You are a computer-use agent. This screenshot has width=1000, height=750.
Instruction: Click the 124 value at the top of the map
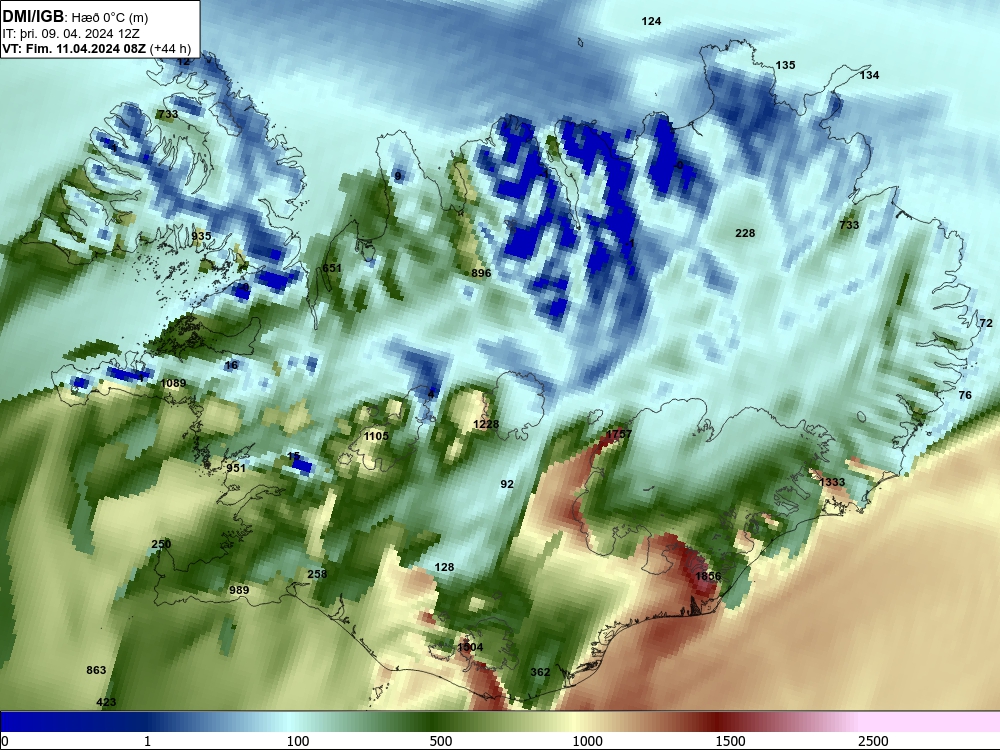[651, 21]
